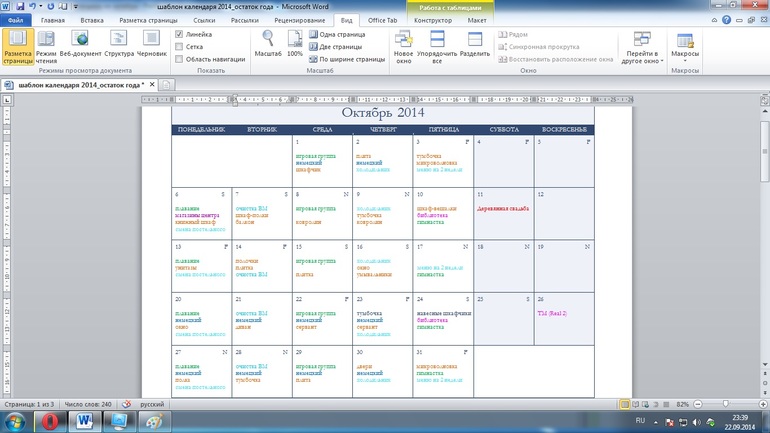This screenshot has height=433, width=770.
Task: Uncheck the Линейка ruler checkbox
Action: pos(179,34)
